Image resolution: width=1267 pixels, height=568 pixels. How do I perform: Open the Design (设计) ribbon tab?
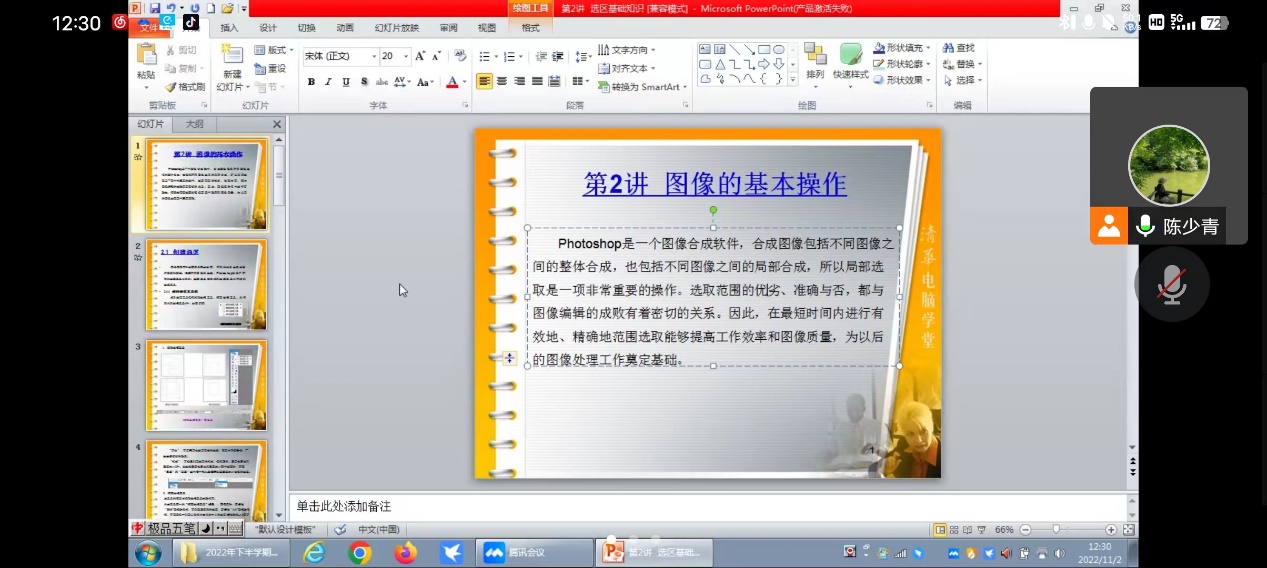(x=268, y=28)
